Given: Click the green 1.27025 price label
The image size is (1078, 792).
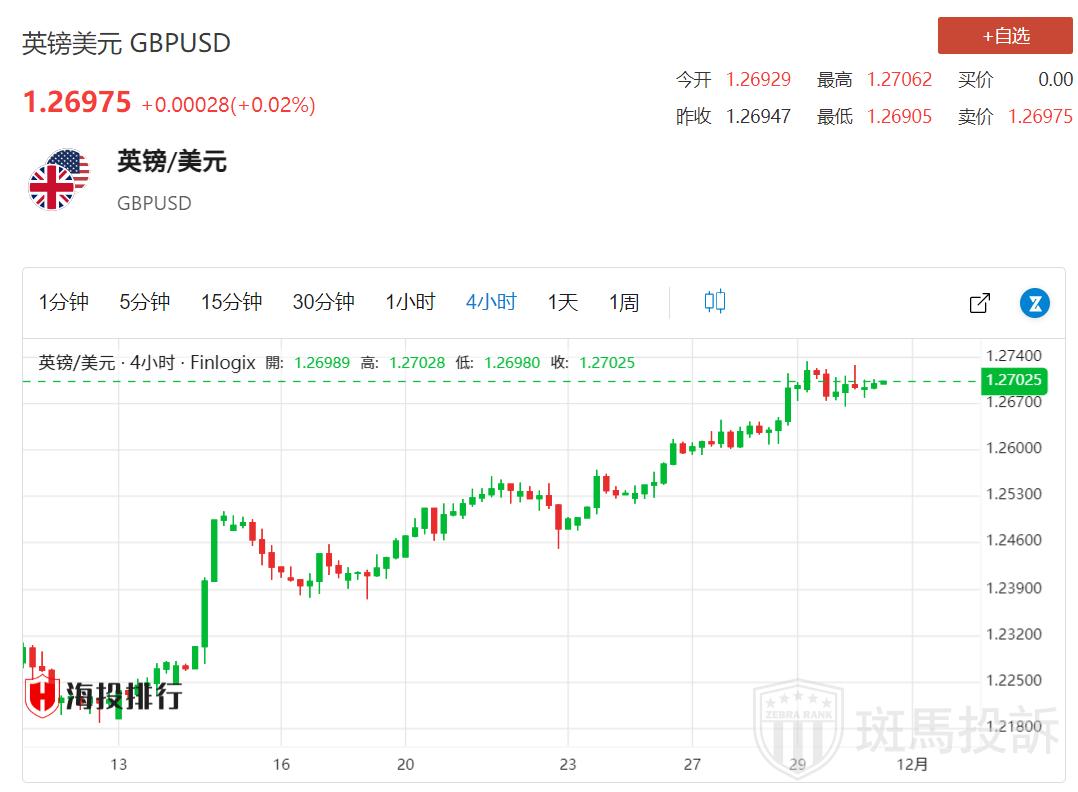Looking at the screenshot, I should [1014, 380].
